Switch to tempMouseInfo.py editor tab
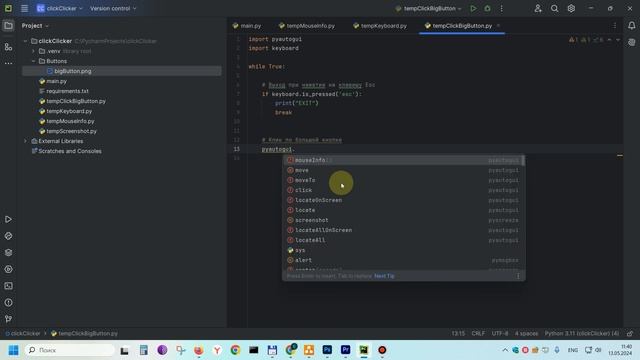 tap(307, 26)
